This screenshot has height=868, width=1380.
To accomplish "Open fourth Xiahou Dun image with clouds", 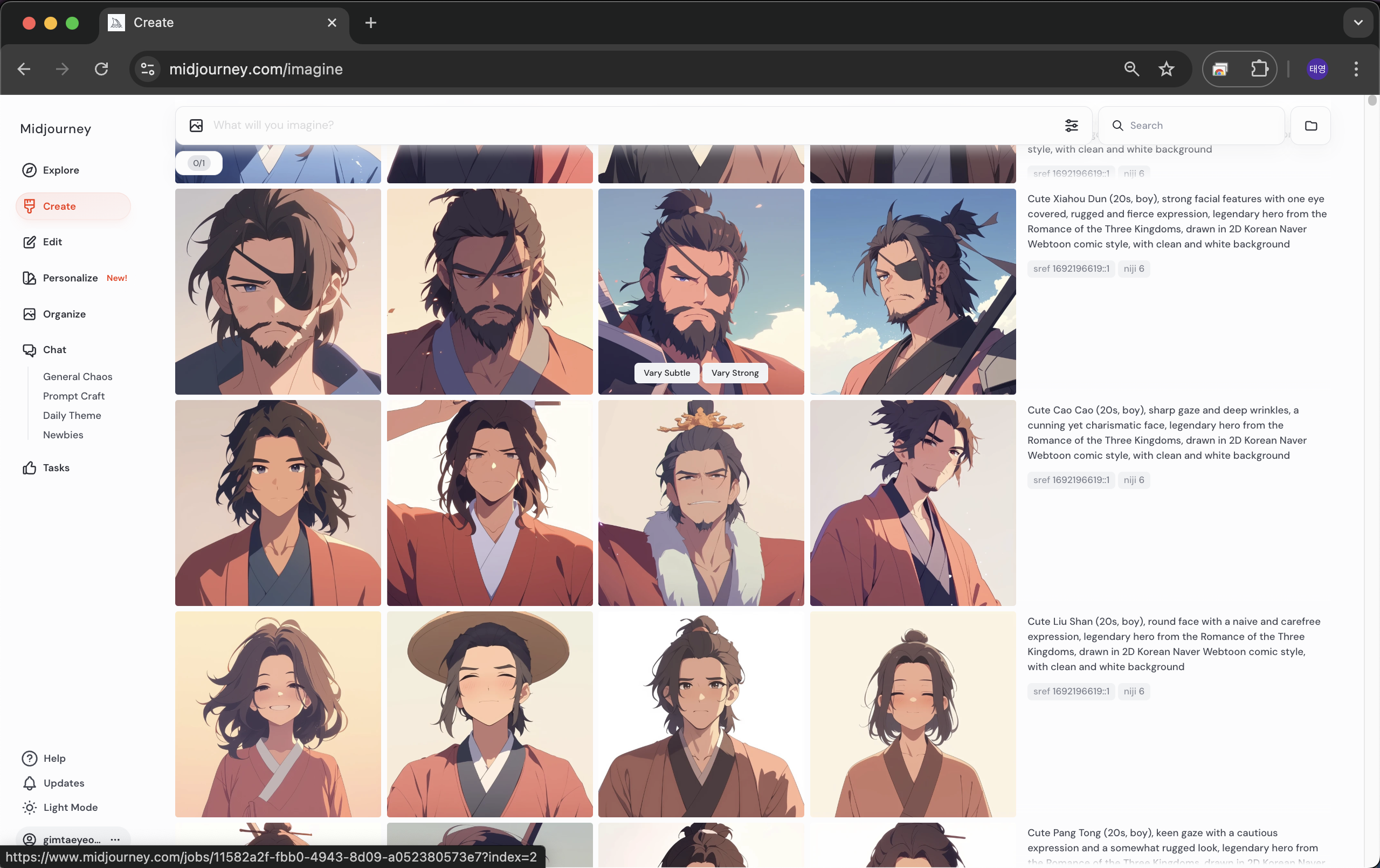I will (x=913, y=292).
